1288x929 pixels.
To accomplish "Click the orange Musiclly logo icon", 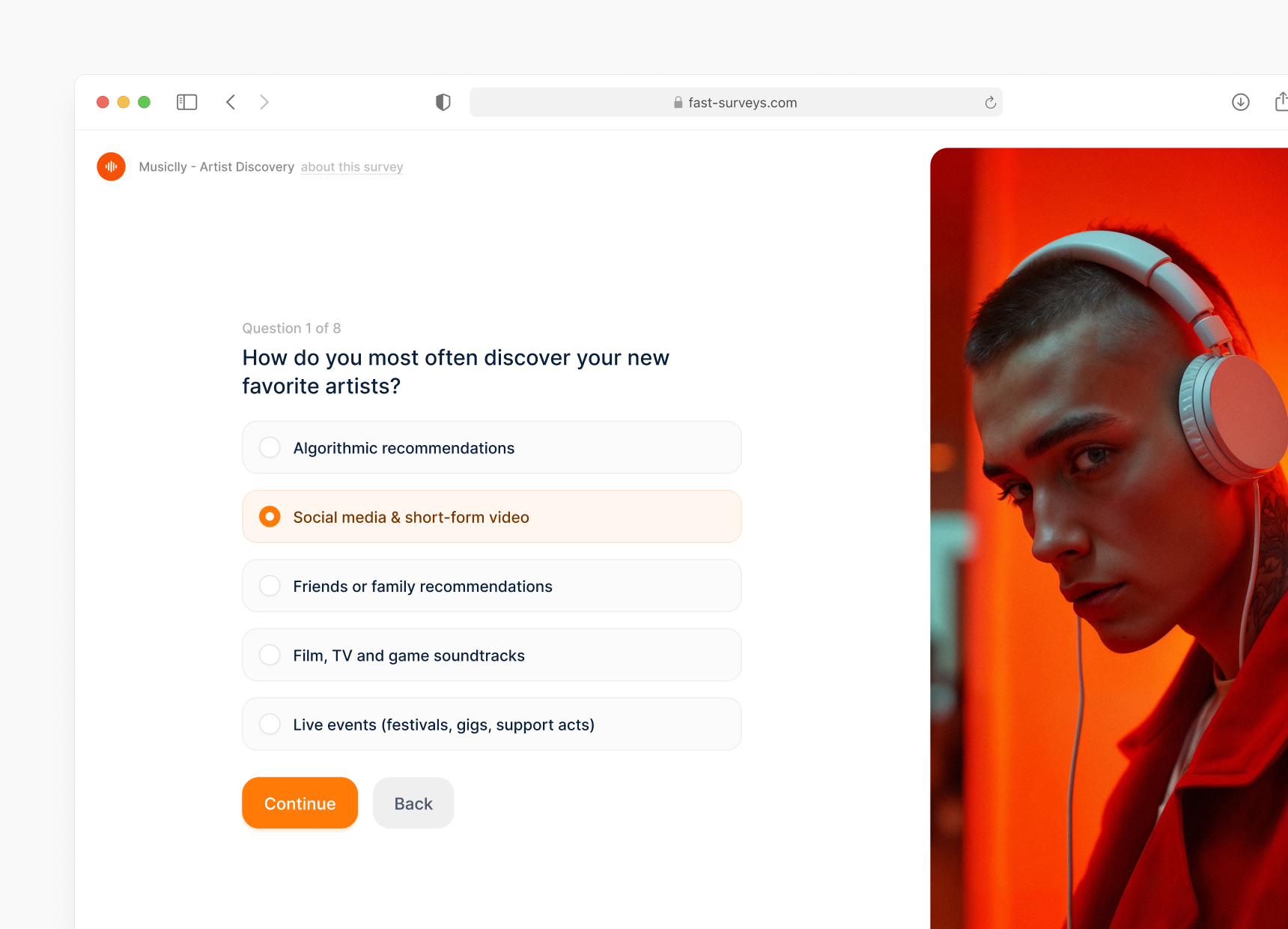I will (111, 166).
